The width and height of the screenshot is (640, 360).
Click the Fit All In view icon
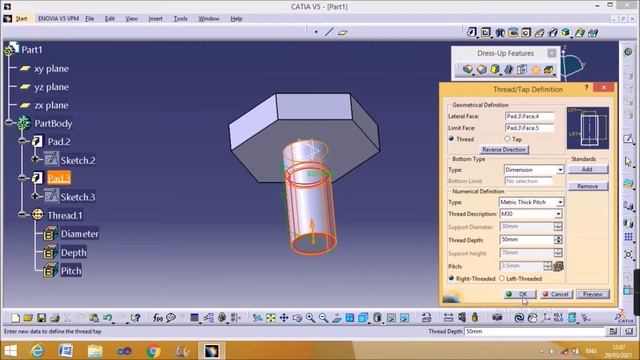(271, 318)
